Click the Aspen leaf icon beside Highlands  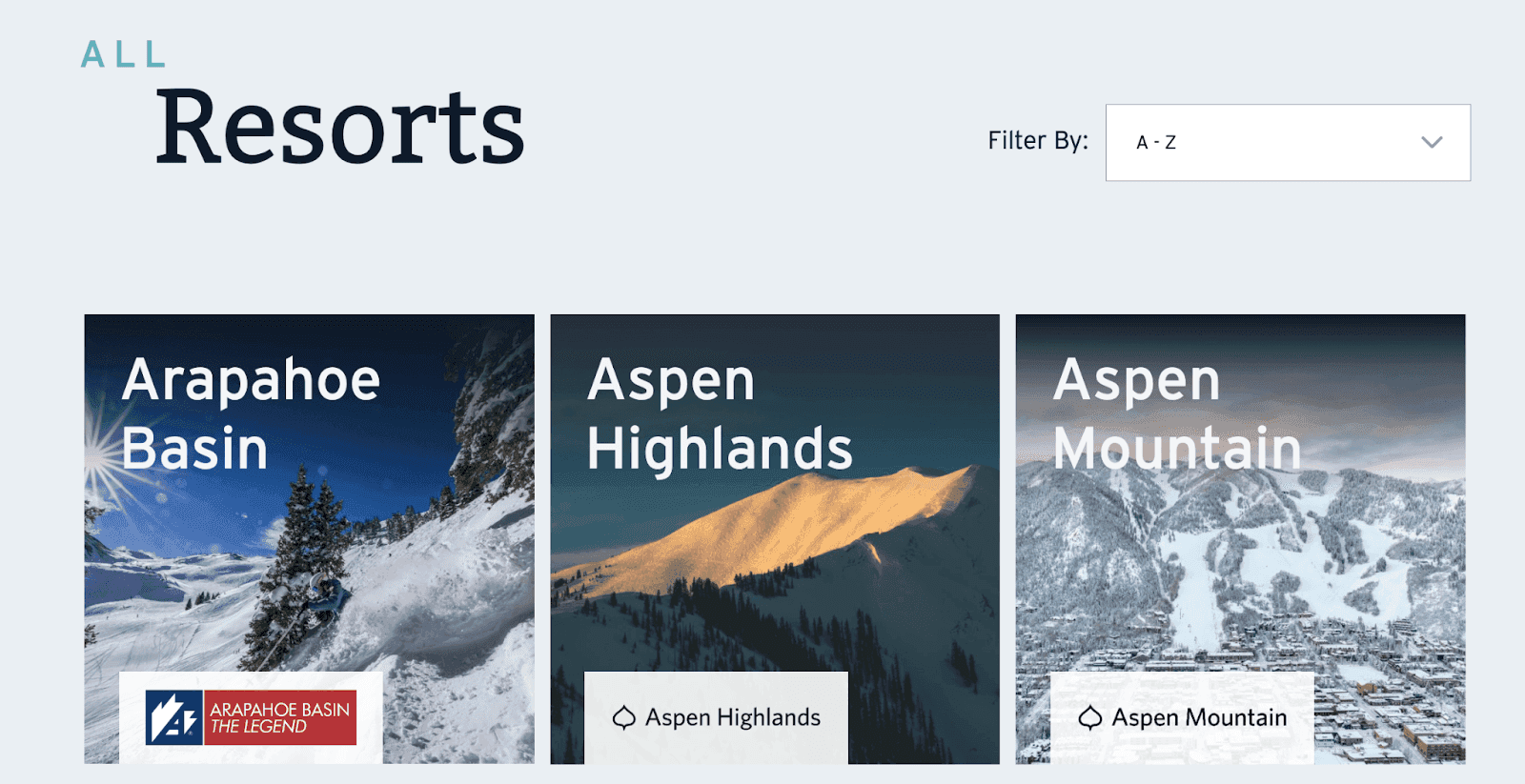[x=624, y=717]
